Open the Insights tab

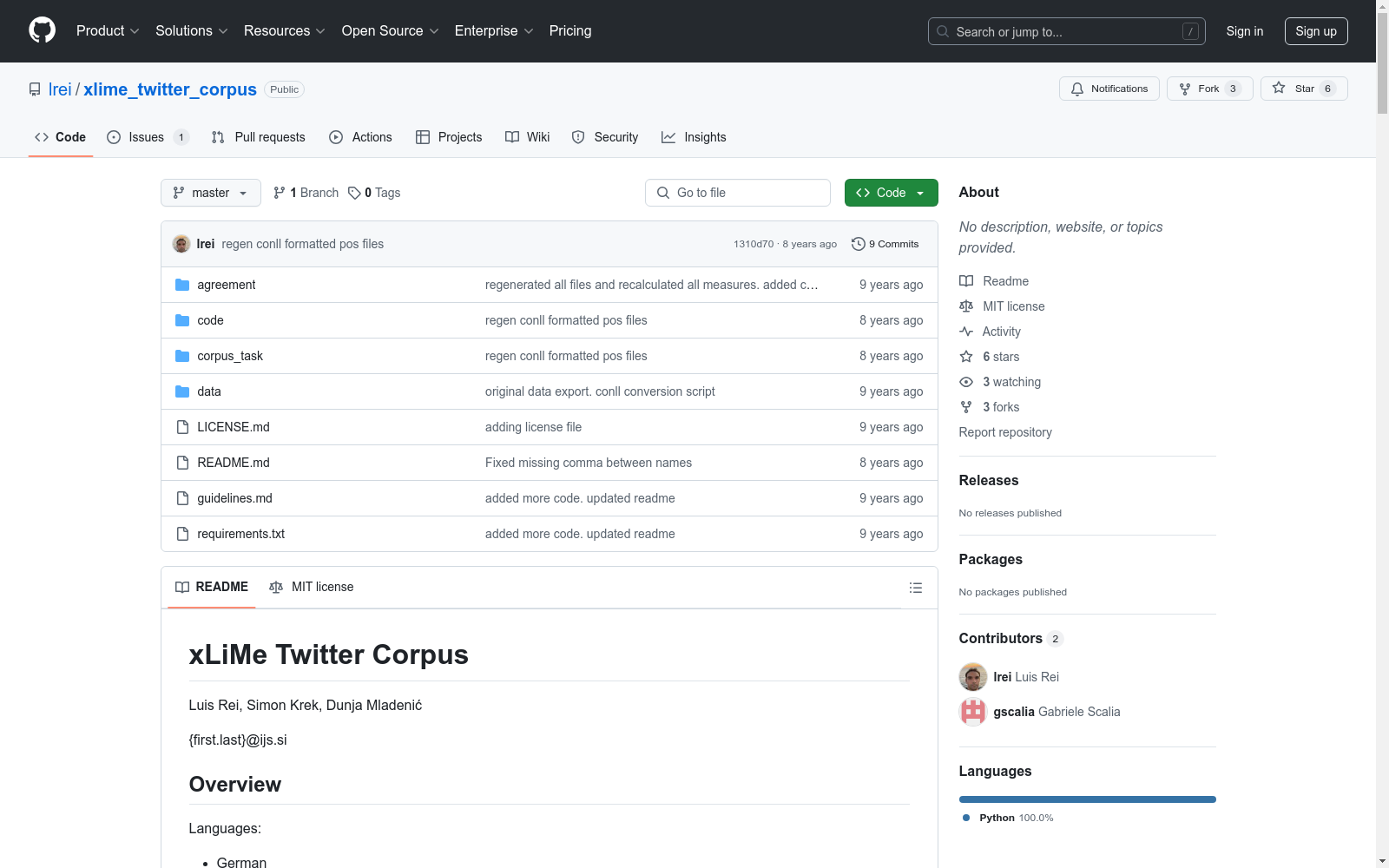[694, 137]
